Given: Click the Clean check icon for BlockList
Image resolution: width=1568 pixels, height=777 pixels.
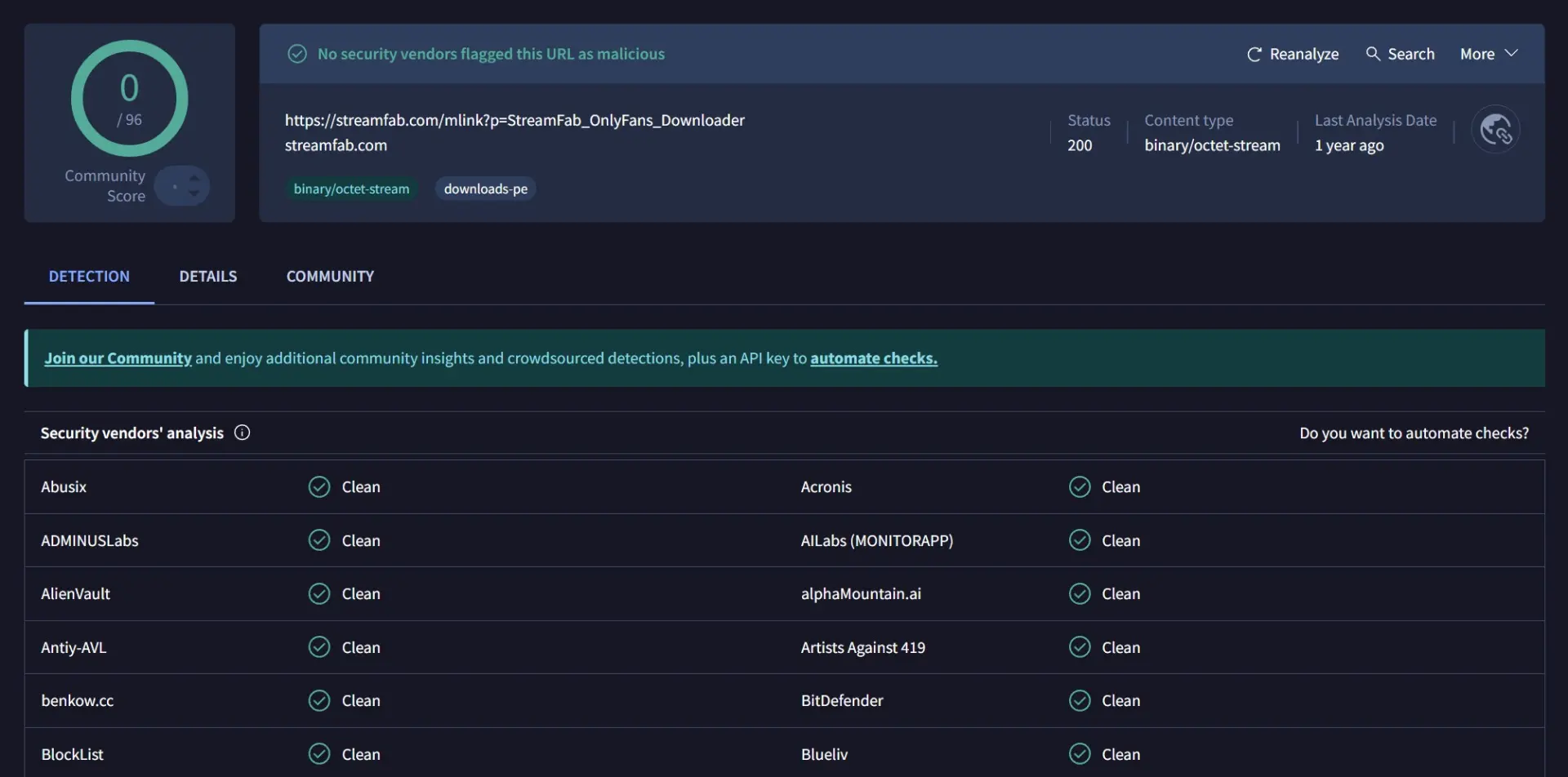Looking at the screenshot, I should point(319,753).
